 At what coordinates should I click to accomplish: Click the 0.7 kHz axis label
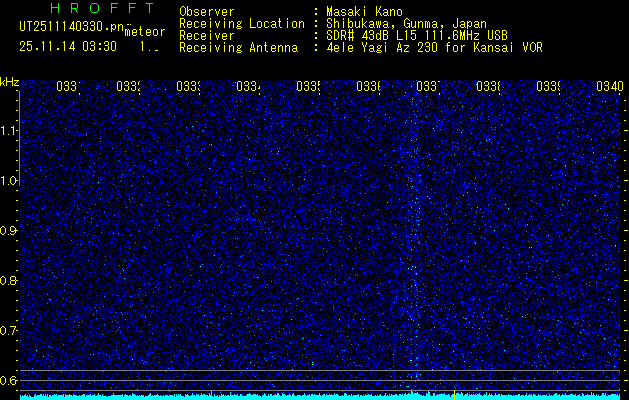coord(9,330)
